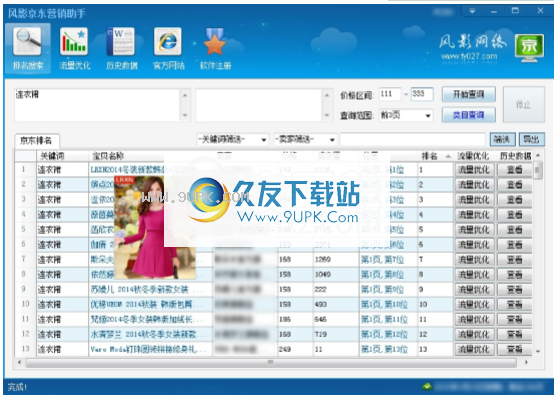
Task: Click 流量优化 button in row 10
Action: coord(474,304)
